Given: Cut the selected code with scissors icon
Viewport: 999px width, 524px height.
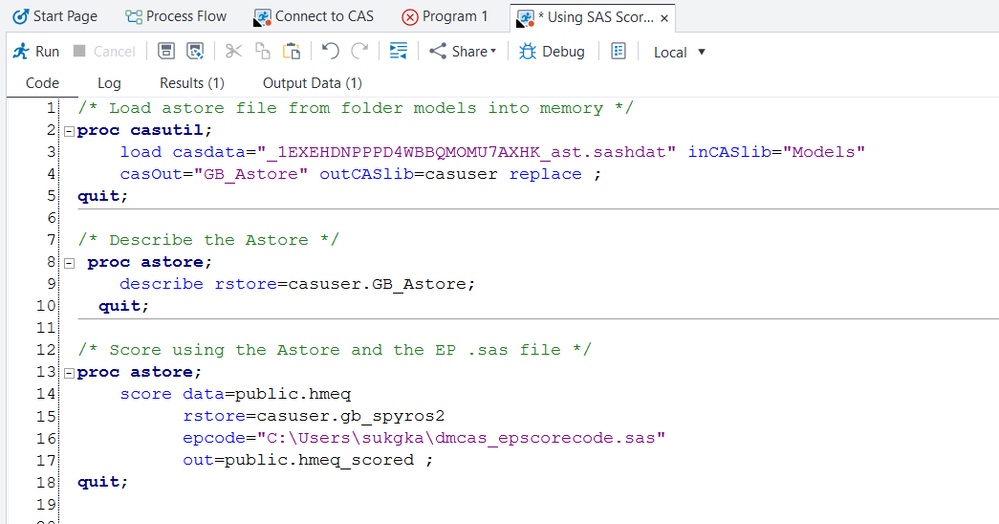Looking at the screenshot, I should coord(233,51).
